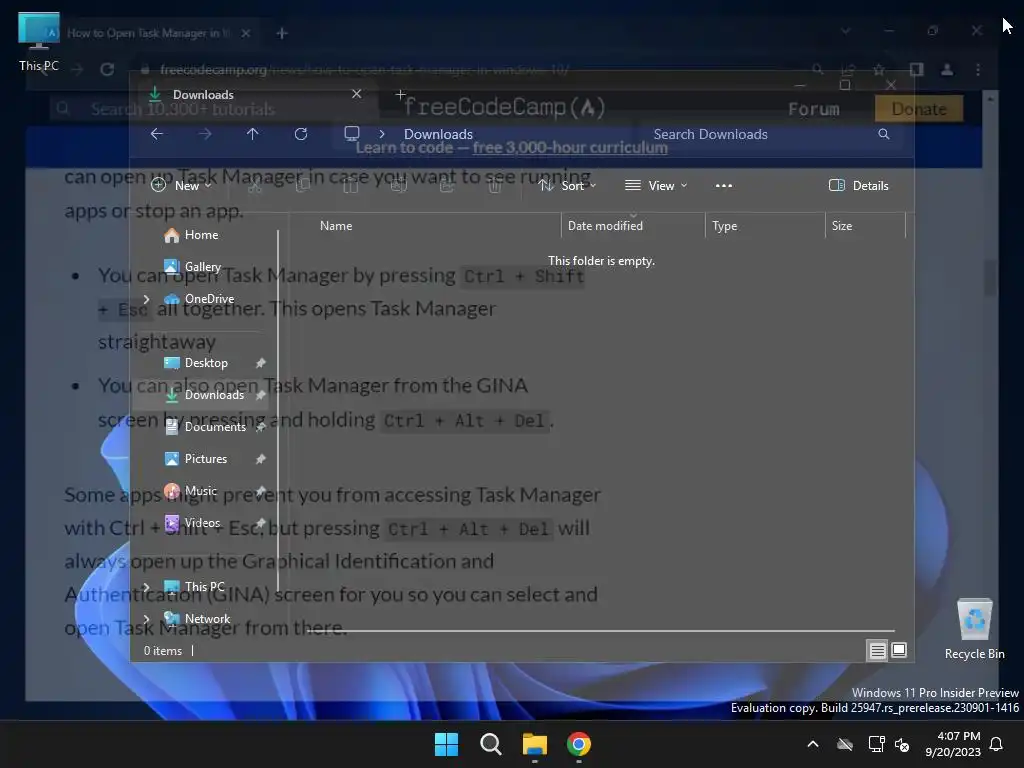Expand the OneDrive tree node

[x=146, y=299]
